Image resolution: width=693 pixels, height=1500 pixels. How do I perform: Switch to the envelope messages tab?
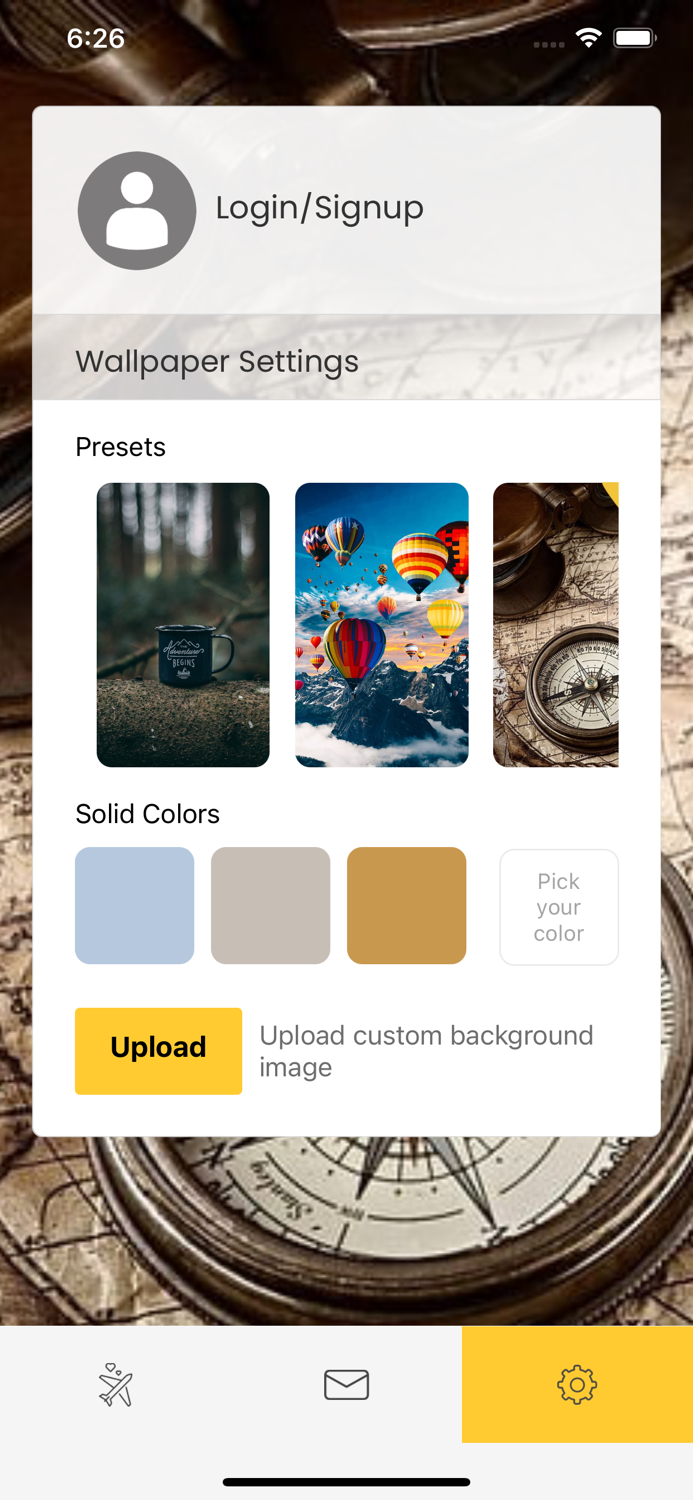point(347,1385)
